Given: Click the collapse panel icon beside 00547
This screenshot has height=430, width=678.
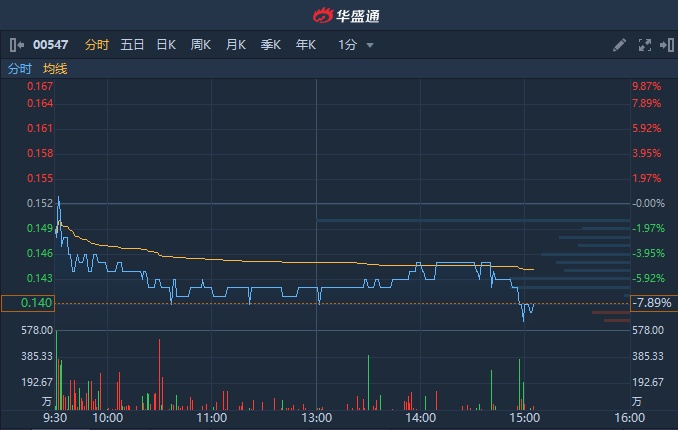Looking at the screenshot, I should (x=17, y=45).
